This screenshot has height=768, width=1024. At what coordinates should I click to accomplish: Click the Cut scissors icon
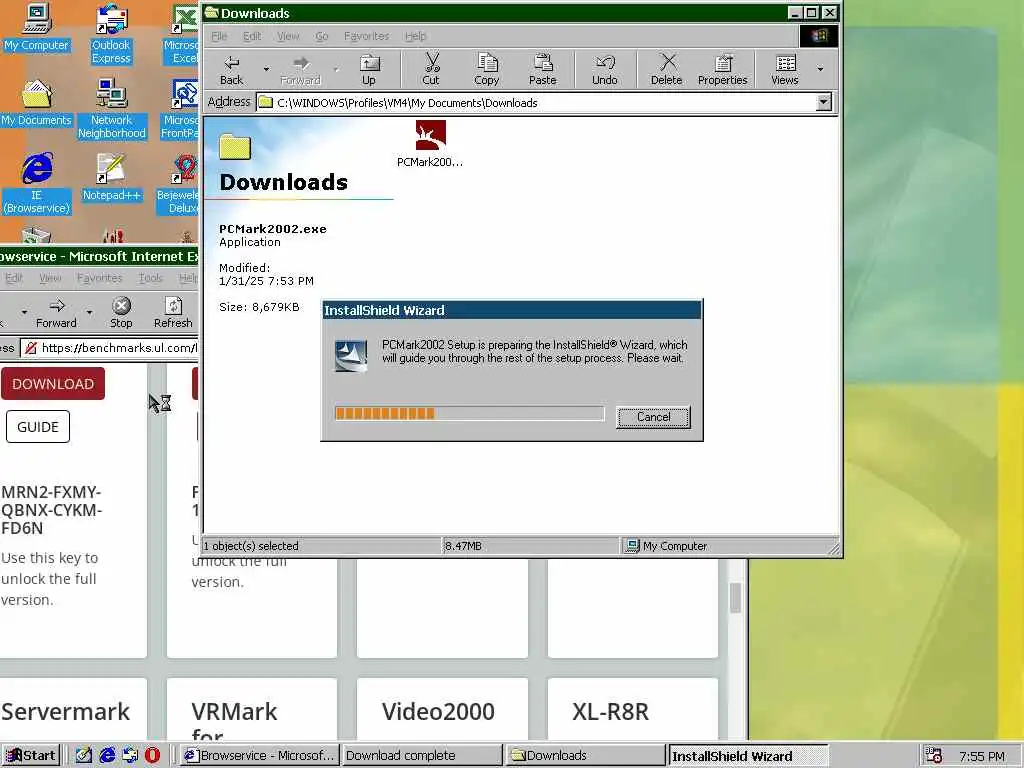pyautogui.click(x=431, y=69)
